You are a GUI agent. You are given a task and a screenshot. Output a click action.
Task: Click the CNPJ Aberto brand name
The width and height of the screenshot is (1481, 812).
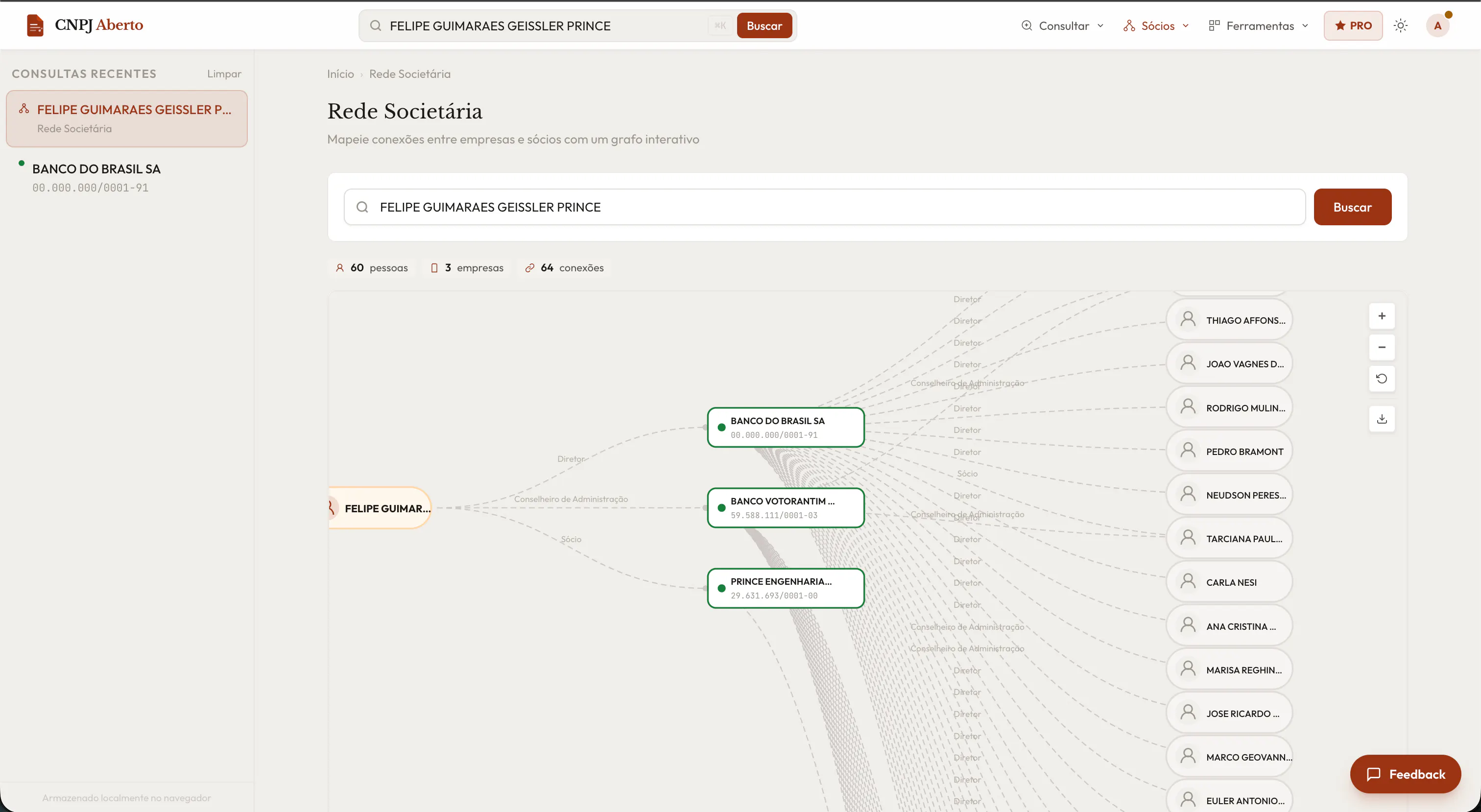tap(99, 24)
